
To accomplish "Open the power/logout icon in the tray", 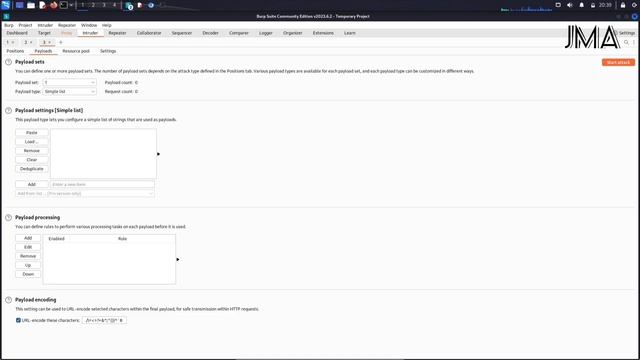I will point(635,5).
